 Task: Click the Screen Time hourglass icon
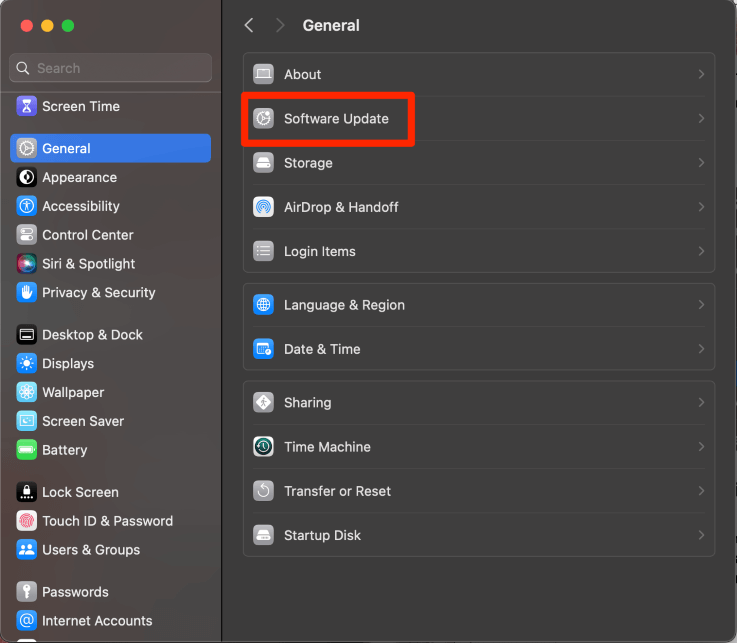27,106
